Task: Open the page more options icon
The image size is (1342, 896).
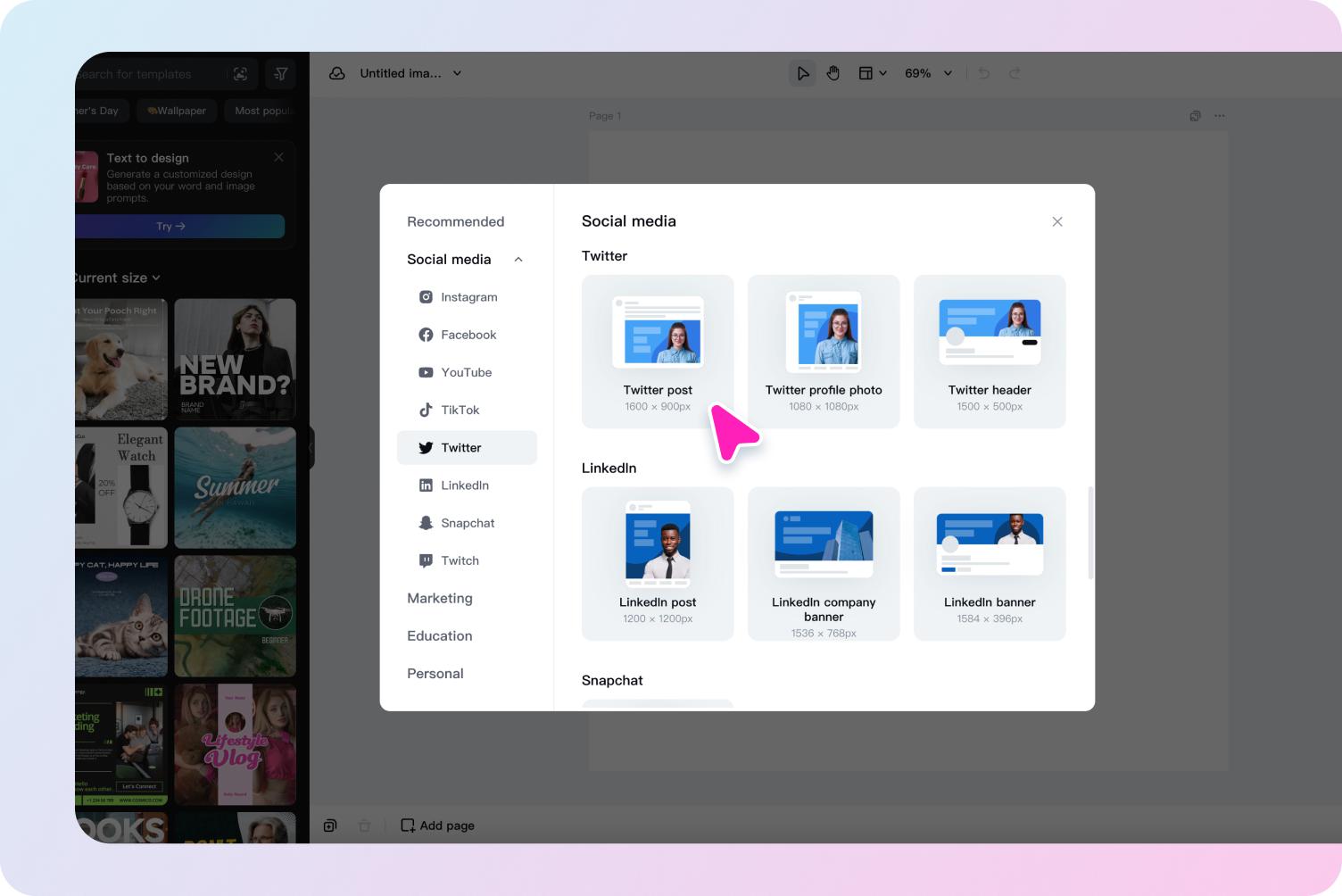Action: pos(1220,116)
